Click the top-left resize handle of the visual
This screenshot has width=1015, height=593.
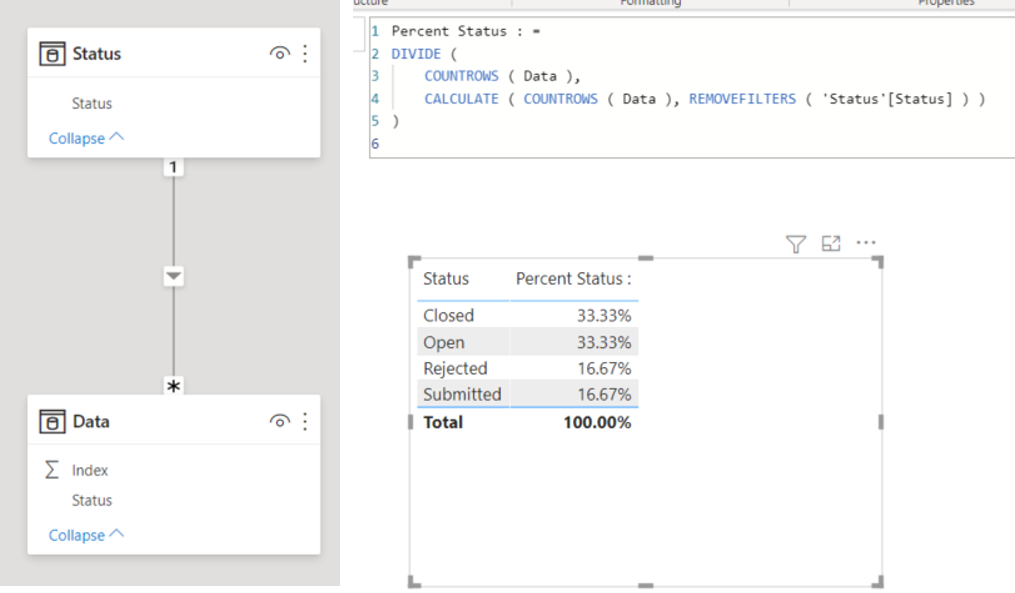click(414, 262)
